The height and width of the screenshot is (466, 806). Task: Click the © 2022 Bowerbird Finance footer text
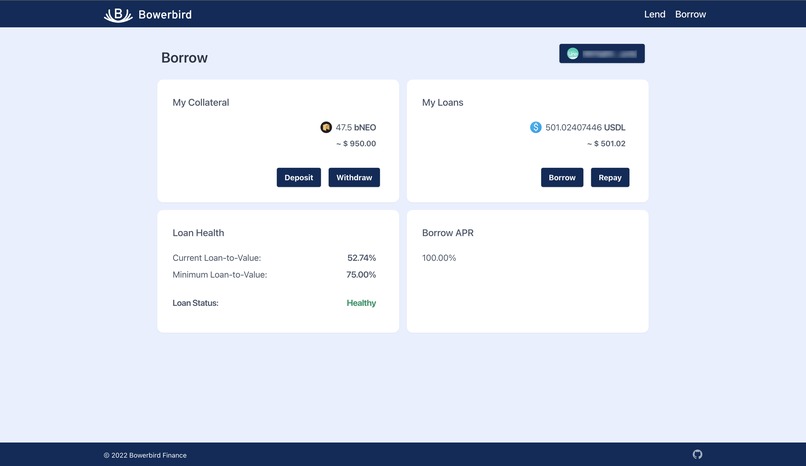pos(145,455)
